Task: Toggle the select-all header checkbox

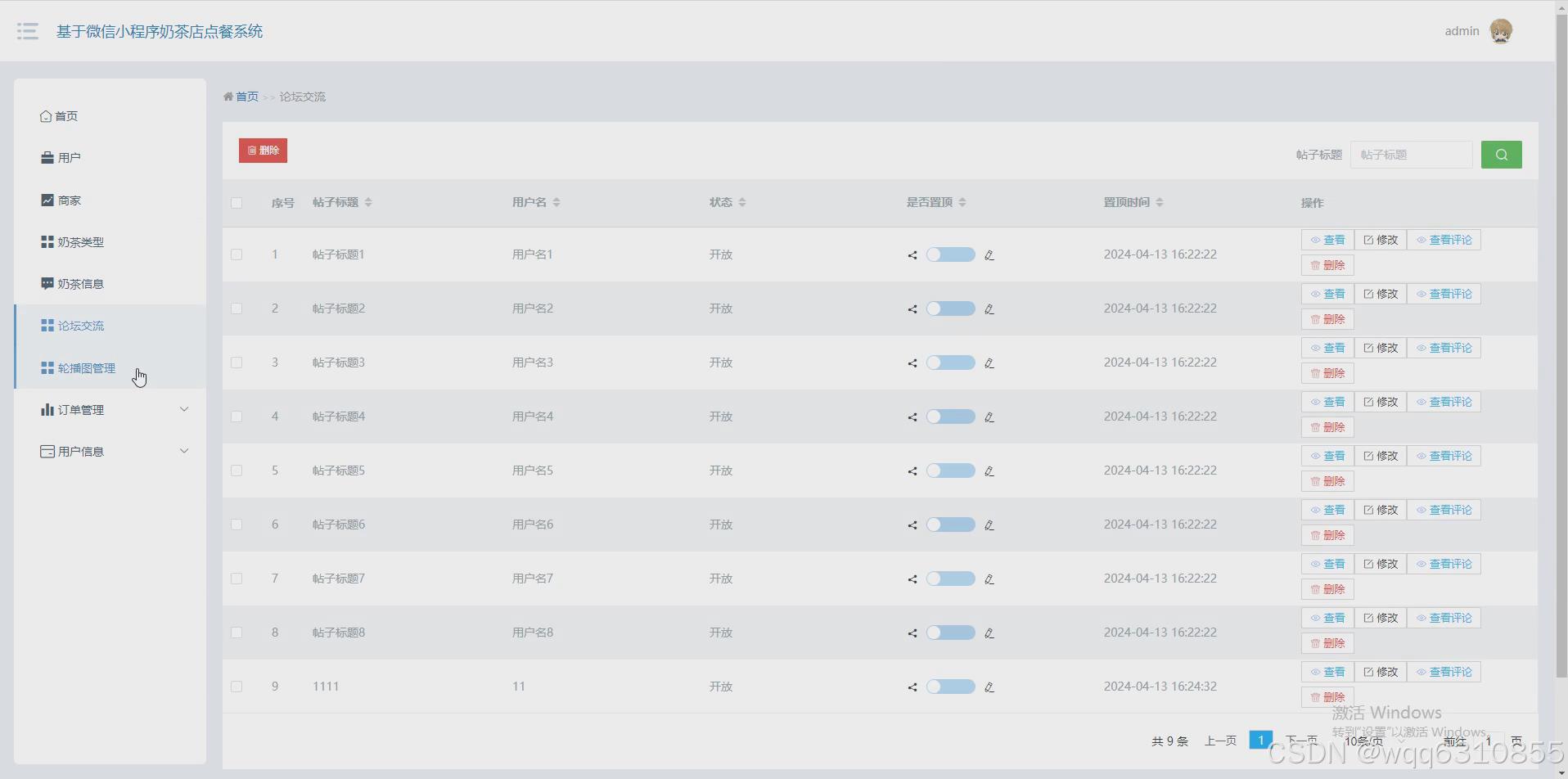Action: [x=237, y=203]
